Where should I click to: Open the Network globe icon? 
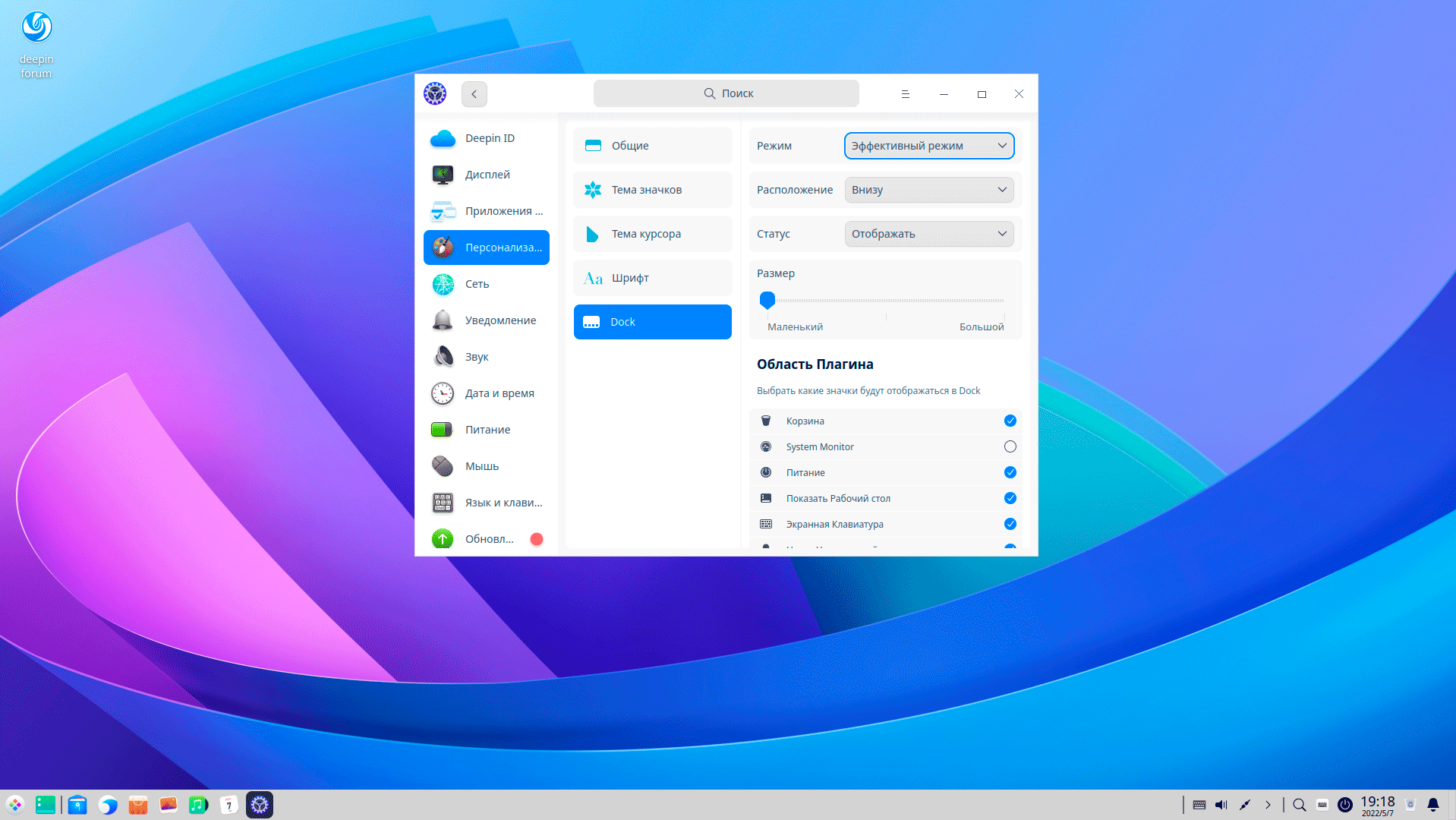click(443, 284)
